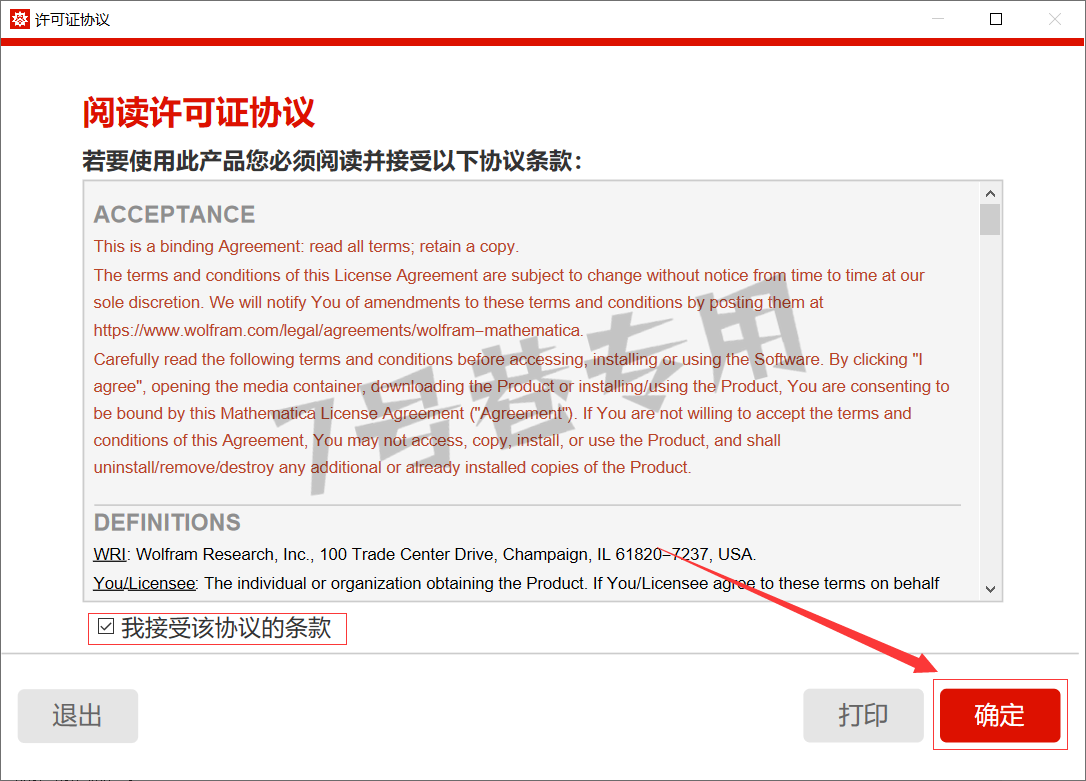1086x781 pixels.
Task: Click the Wolfram icon in title bar
Action: click(19, 19)
